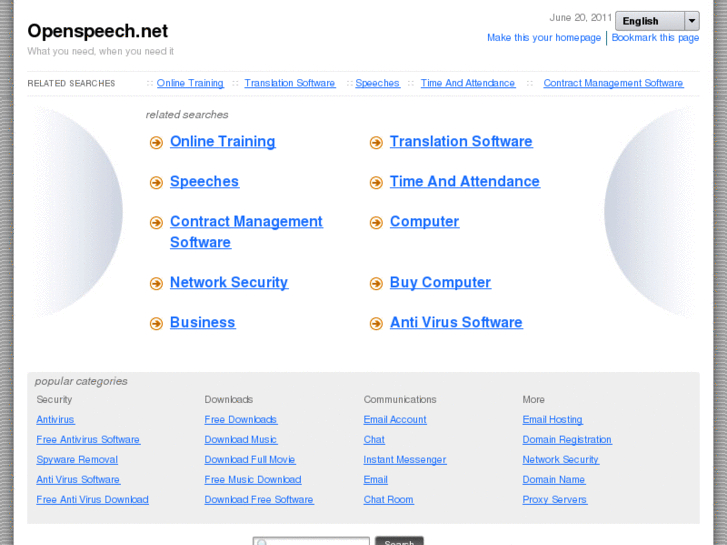This screenshot has height=545, width=727.
Task: Open the Download Full Movie link
Action: (250, 460)
